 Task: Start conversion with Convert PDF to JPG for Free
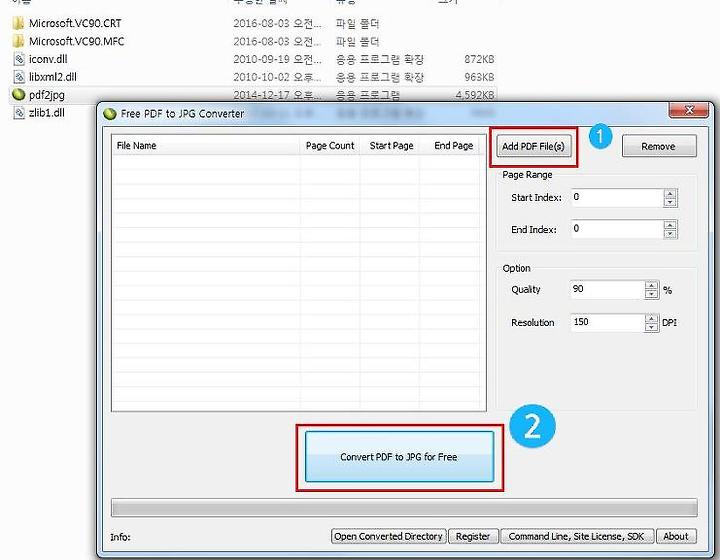(x=399, y=457)
